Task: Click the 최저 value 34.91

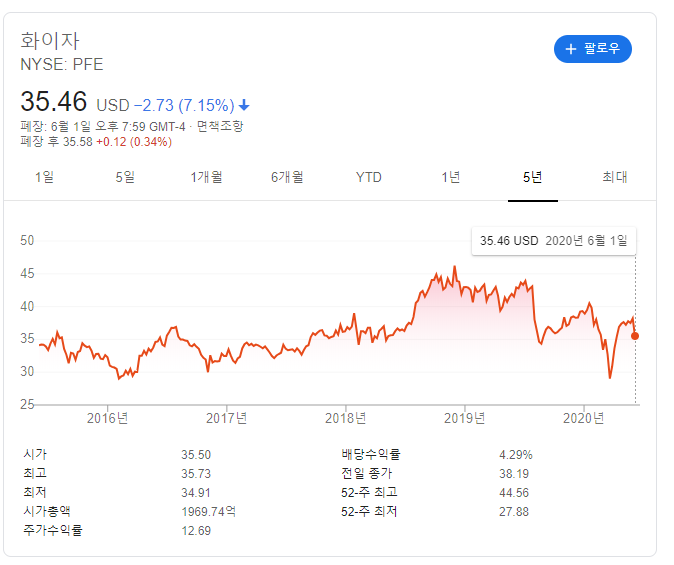Action: coord(196,493)
